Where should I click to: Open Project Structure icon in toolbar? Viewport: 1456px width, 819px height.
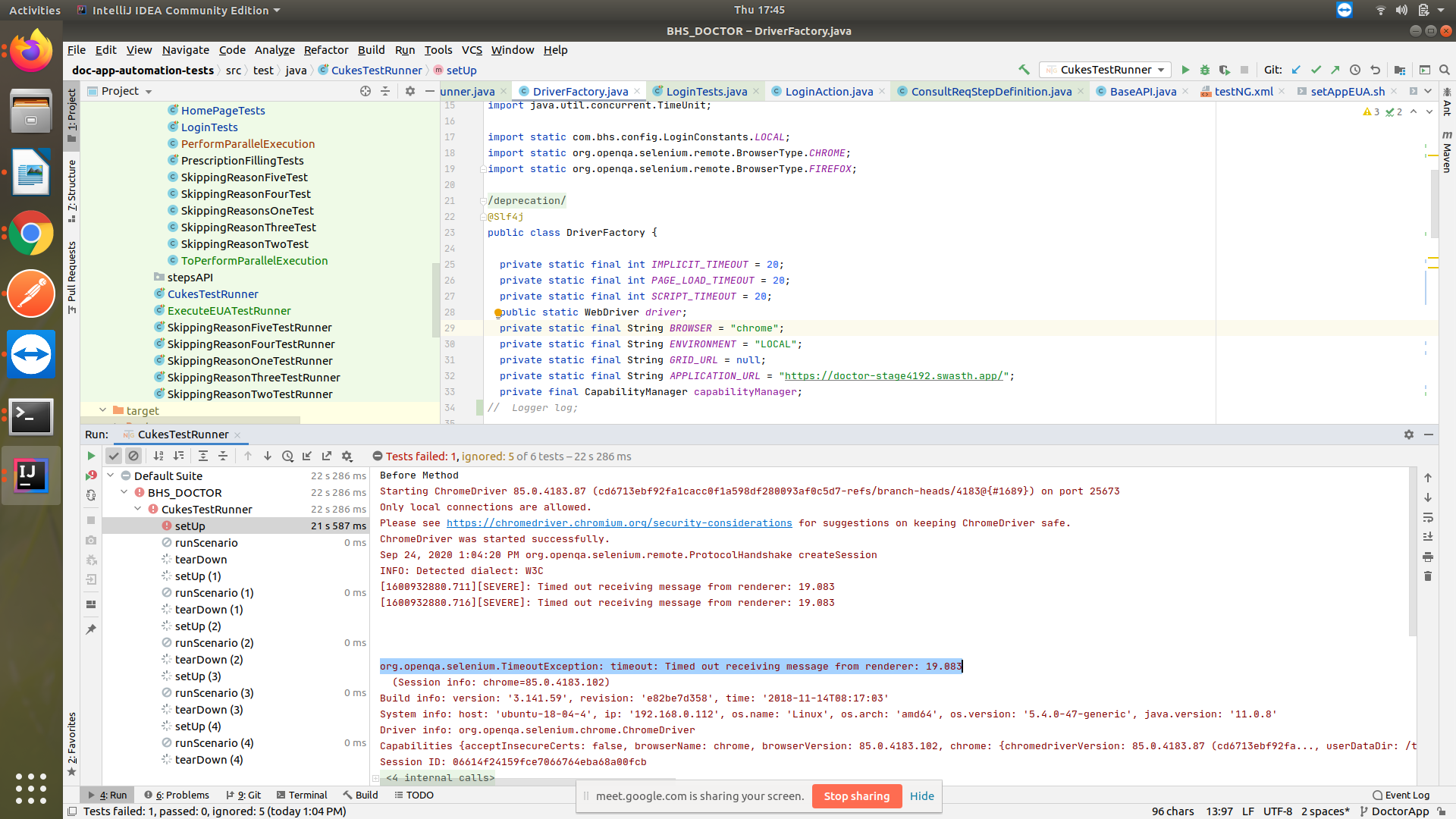coord(1400,70)
